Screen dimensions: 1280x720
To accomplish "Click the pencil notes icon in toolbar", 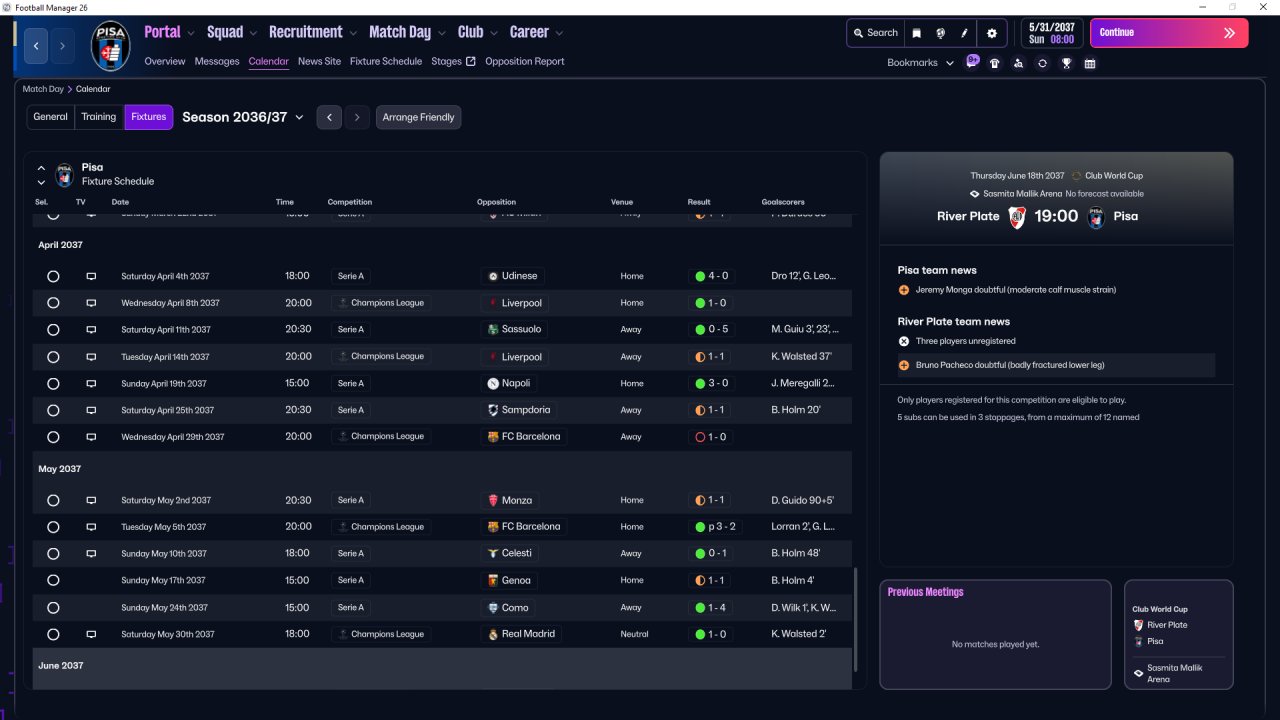I will click(965, 33).
